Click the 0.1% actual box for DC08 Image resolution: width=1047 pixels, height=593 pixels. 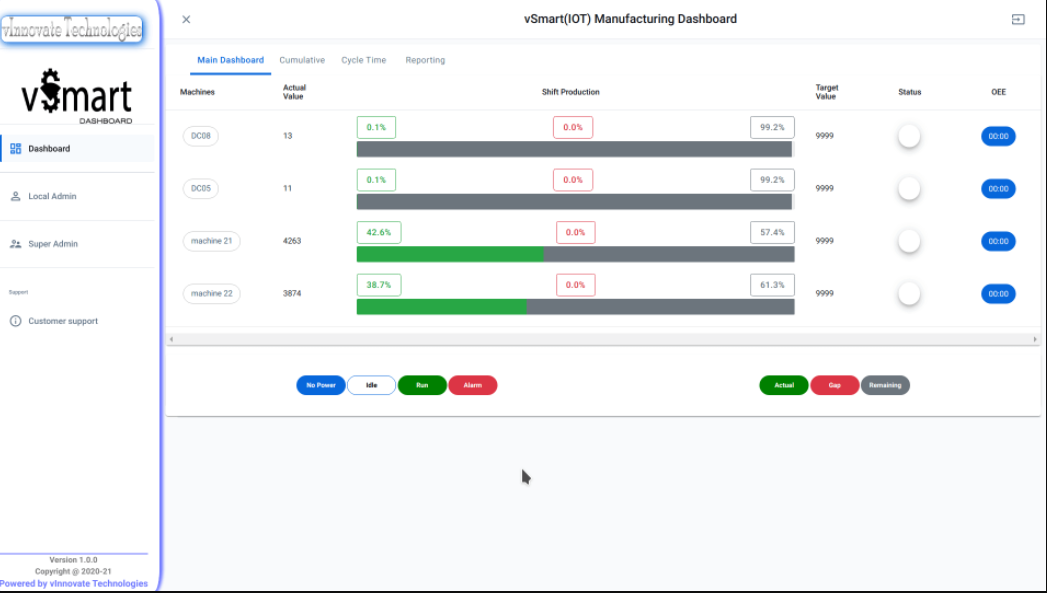pos(376,128)
